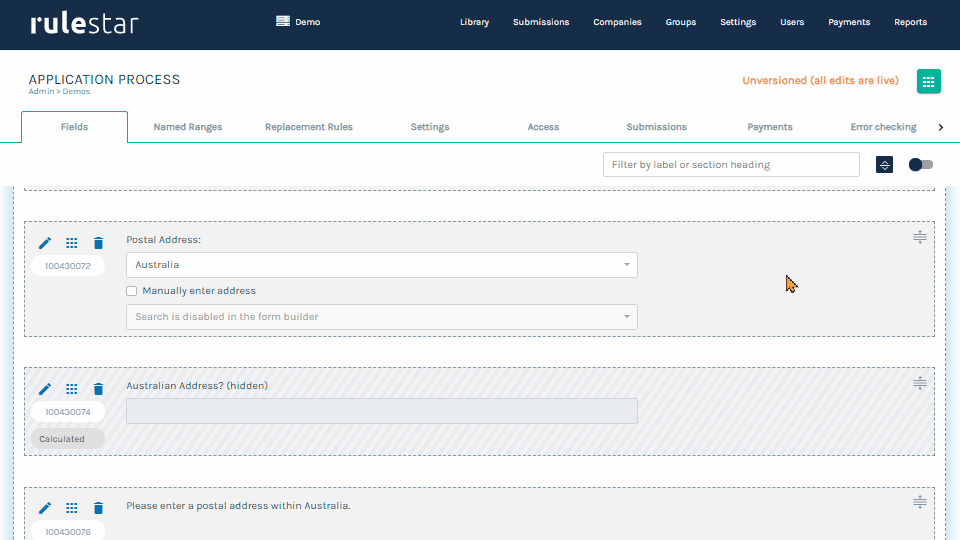
Task: Edit the Postal Address field with pencil
Action: tap(45, 243)
